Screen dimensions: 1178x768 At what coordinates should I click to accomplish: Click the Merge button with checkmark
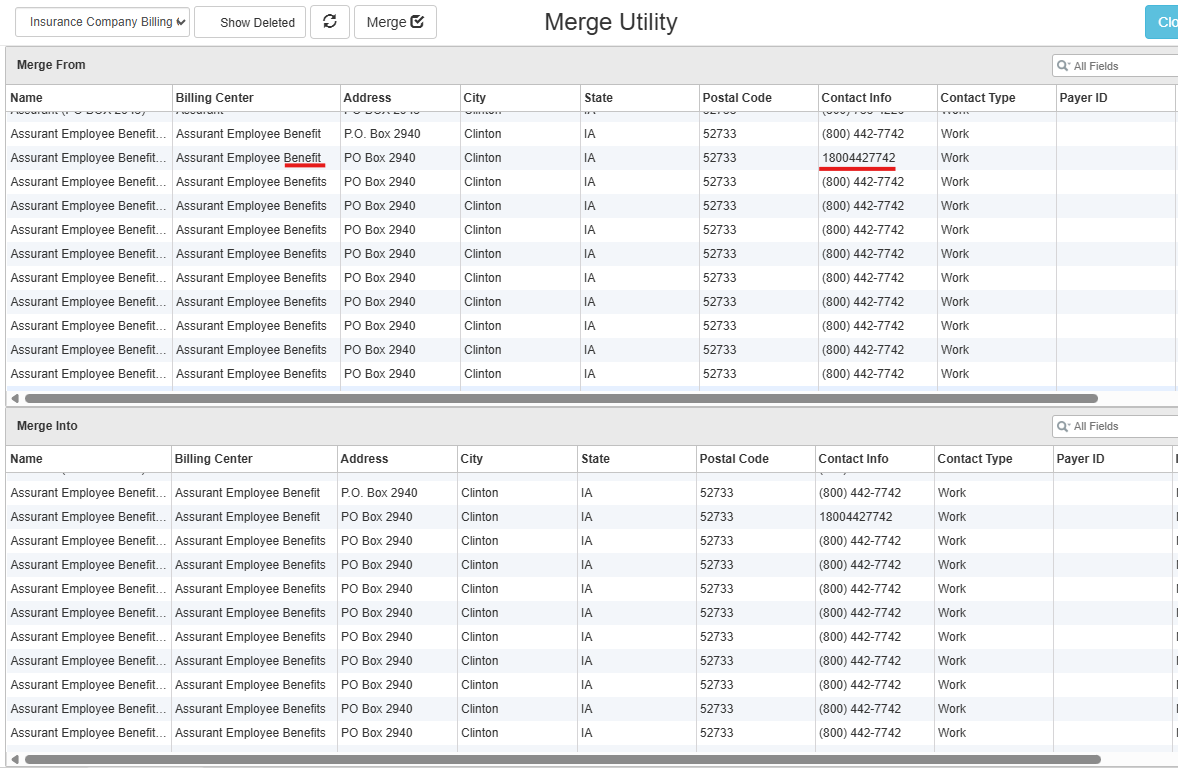coord(395,22)
